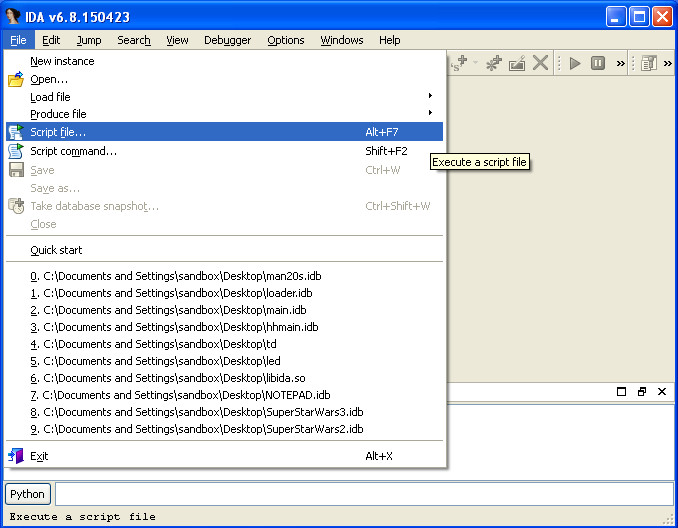Open recent file SuperStarWars2.idb

point(224,429)
